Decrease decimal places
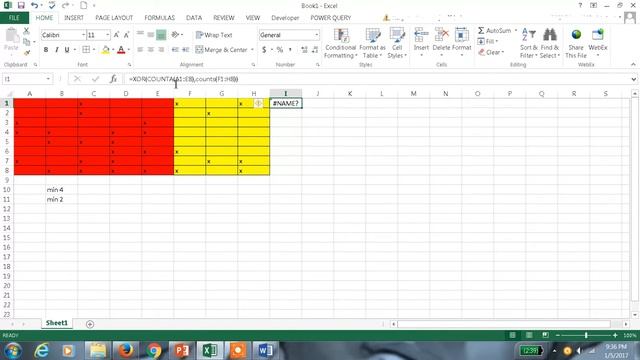 315,50
